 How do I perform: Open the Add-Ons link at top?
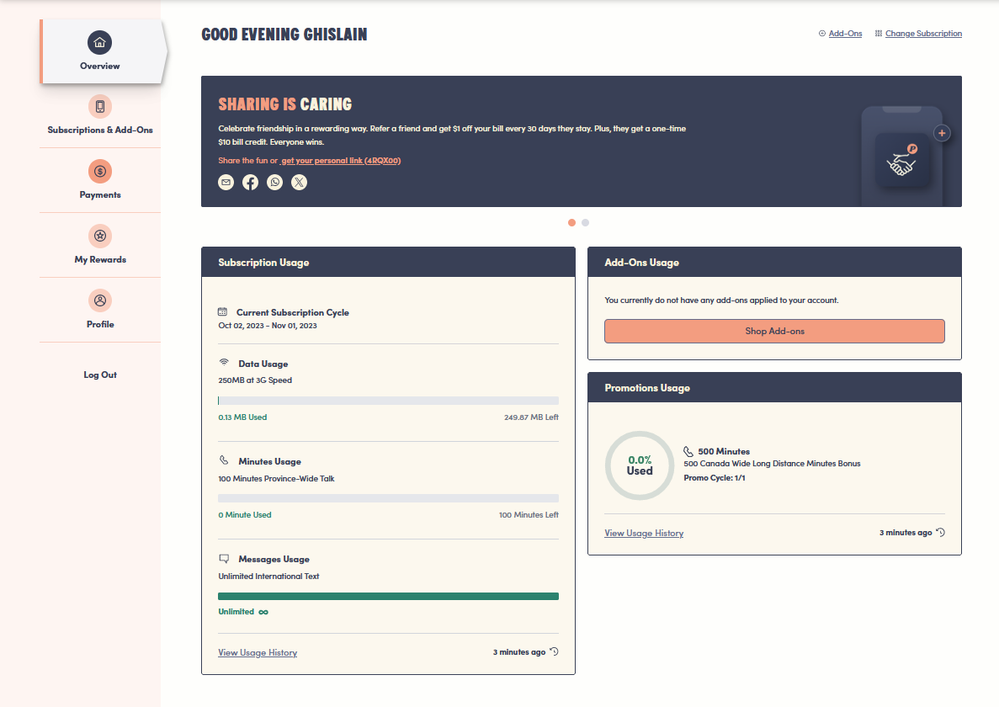coord(844,34)
